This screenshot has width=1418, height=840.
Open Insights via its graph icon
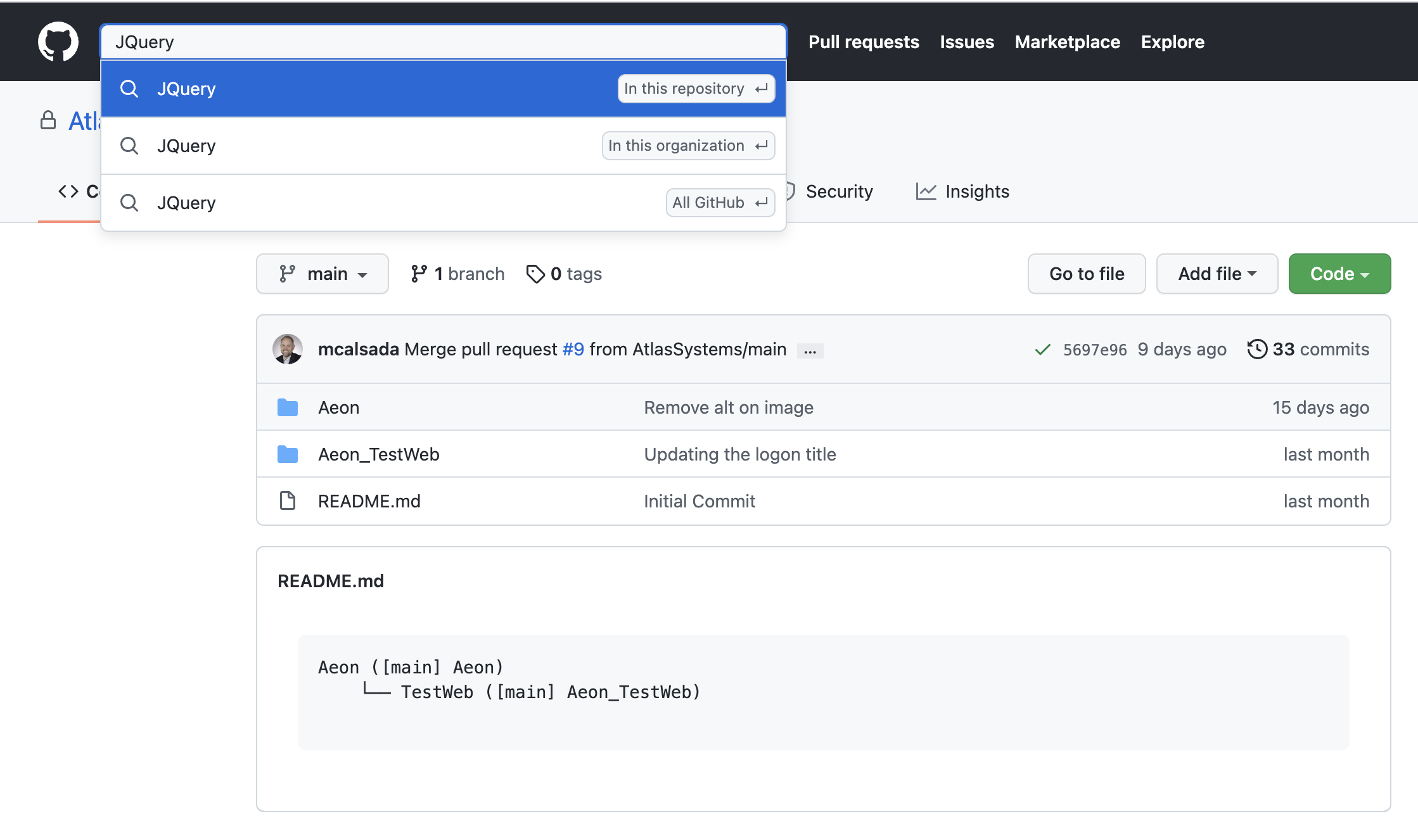pos(926,191)
